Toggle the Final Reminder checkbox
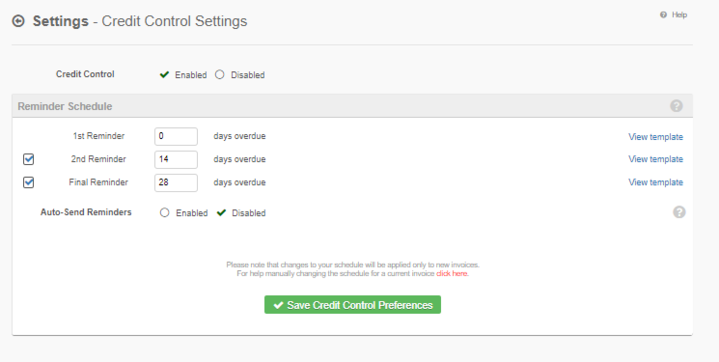719x362 pixels. click(x=28, y=182)
